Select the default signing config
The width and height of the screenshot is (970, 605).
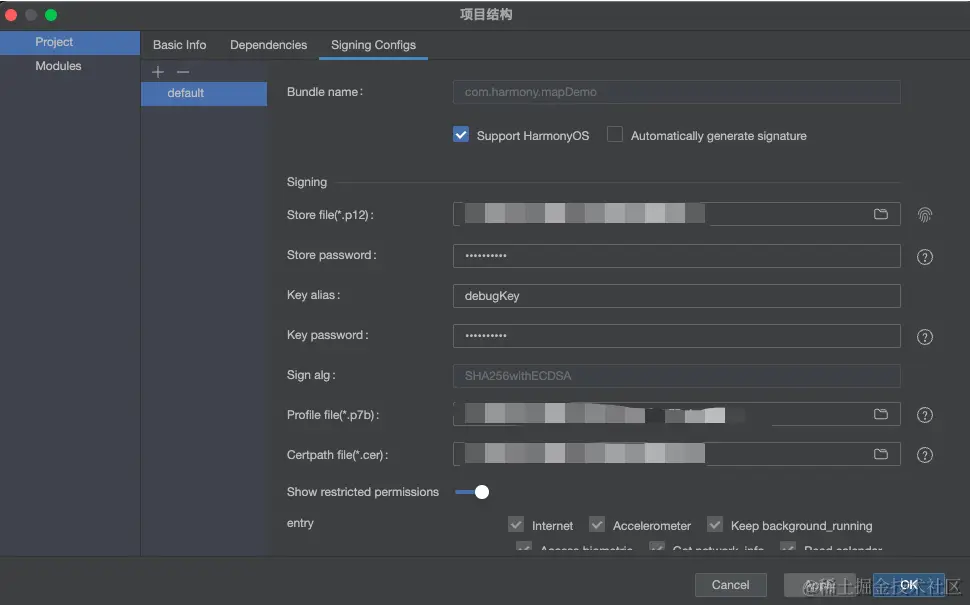pyautogui.click(x=204, y=93)
